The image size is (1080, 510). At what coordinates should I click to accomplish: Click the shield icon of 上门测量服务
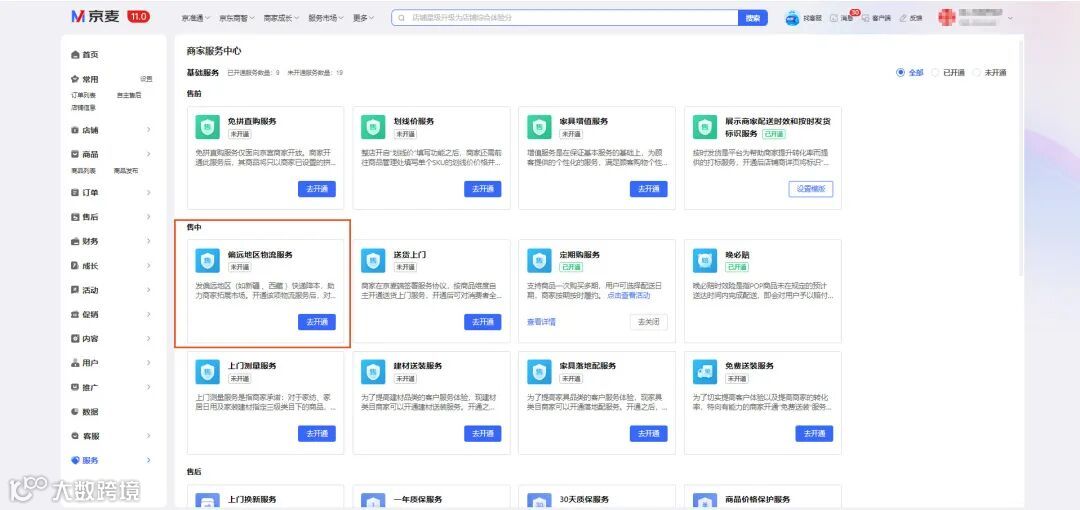pyautogui.click(x=207, y=372)
